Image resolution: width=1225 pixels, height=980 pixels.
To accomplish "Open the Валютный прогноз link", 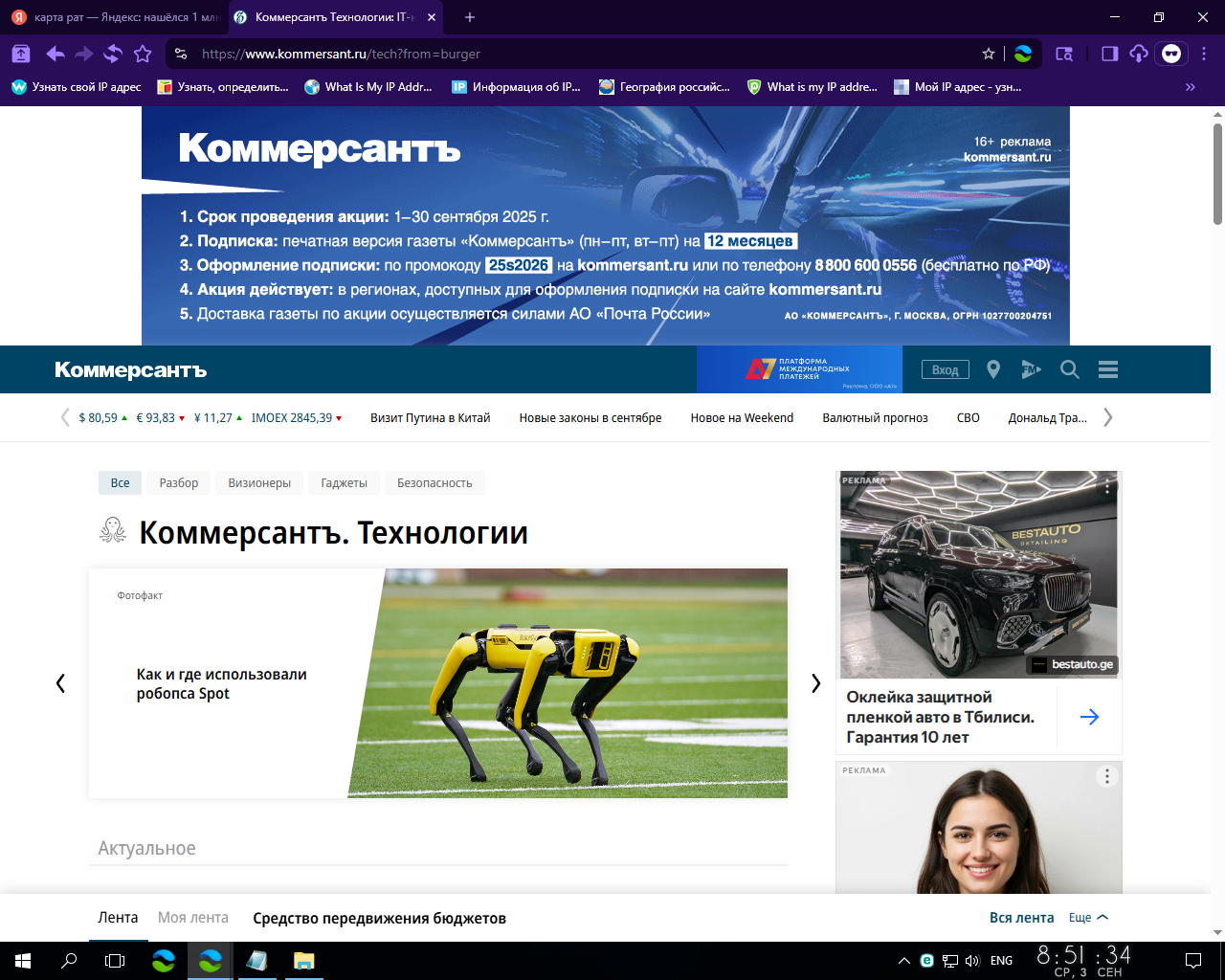I will pos(875,417).
